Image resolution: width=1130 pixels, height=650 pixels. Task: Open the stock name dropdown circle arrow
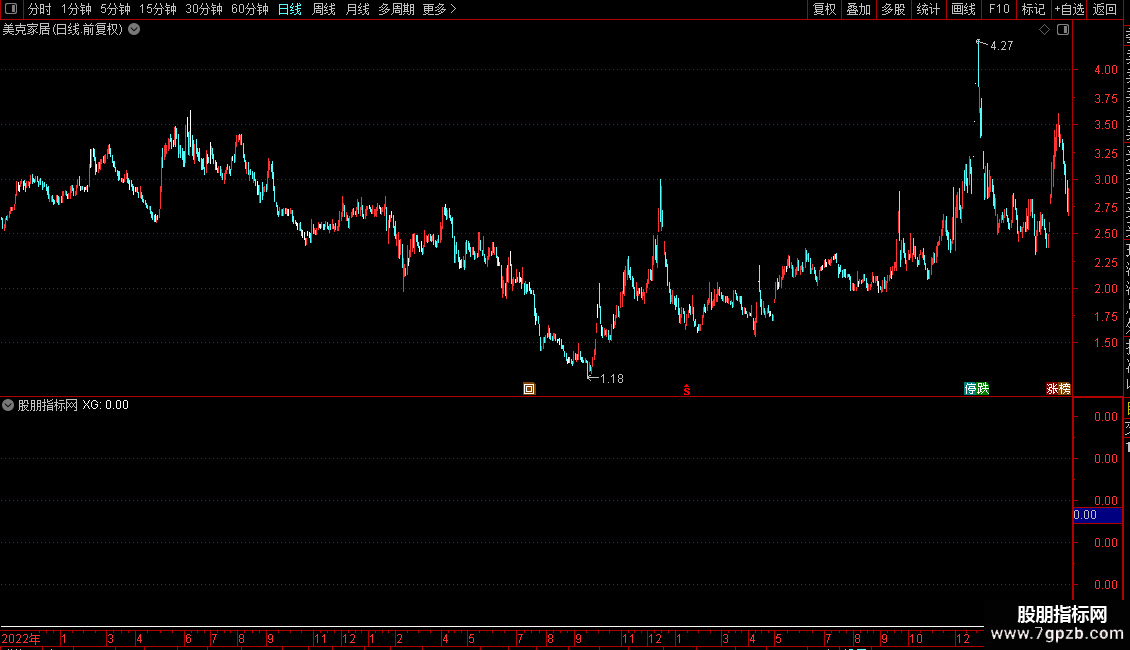(134, 30)
